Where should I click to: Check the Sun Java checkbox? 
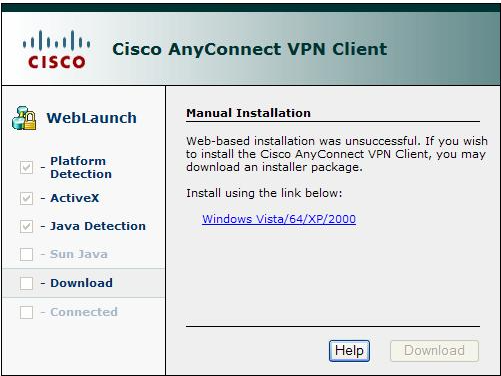pyautogui.click(x=26, y=254)
